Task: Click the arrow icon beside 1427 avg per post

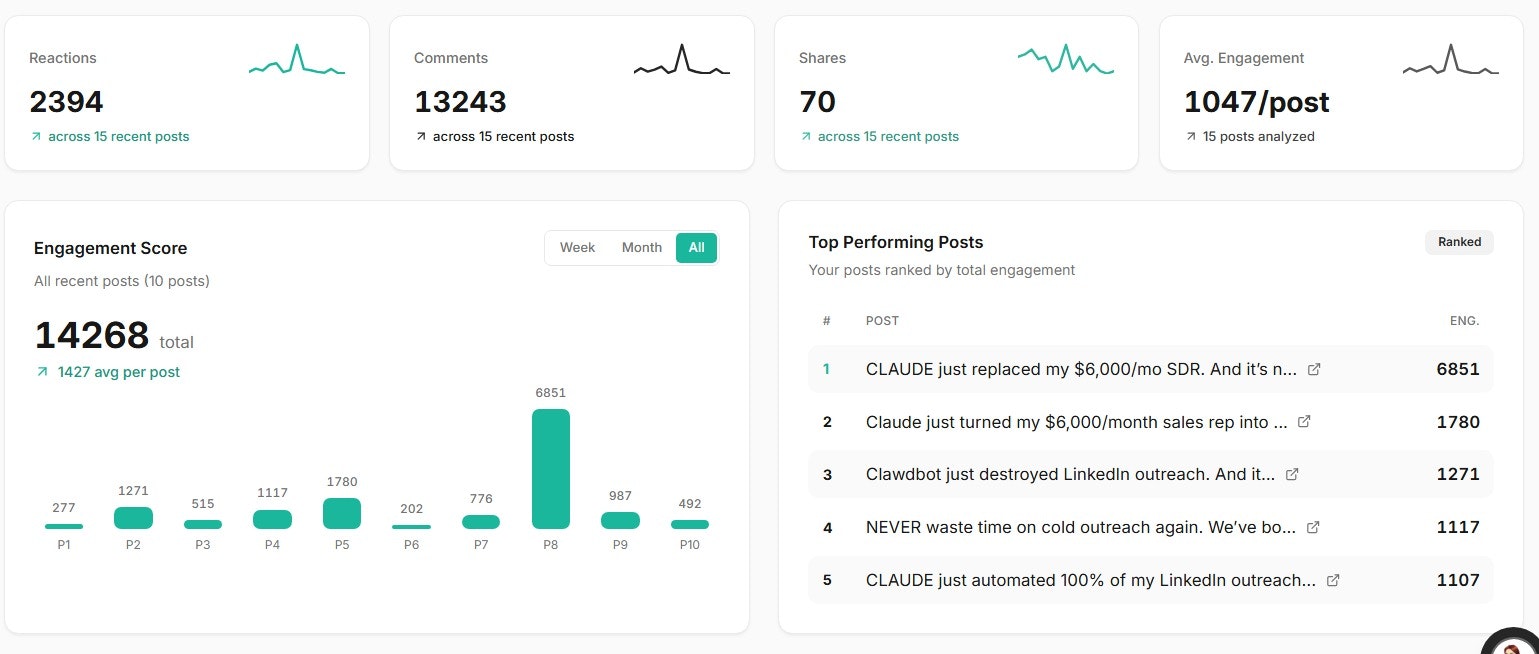Action: click(42, 372)
